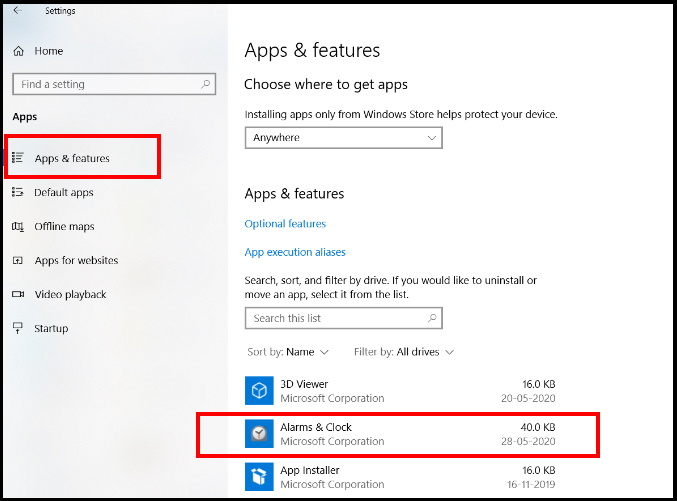
Task: Click the Search this list field
Action: pos(344,318)
